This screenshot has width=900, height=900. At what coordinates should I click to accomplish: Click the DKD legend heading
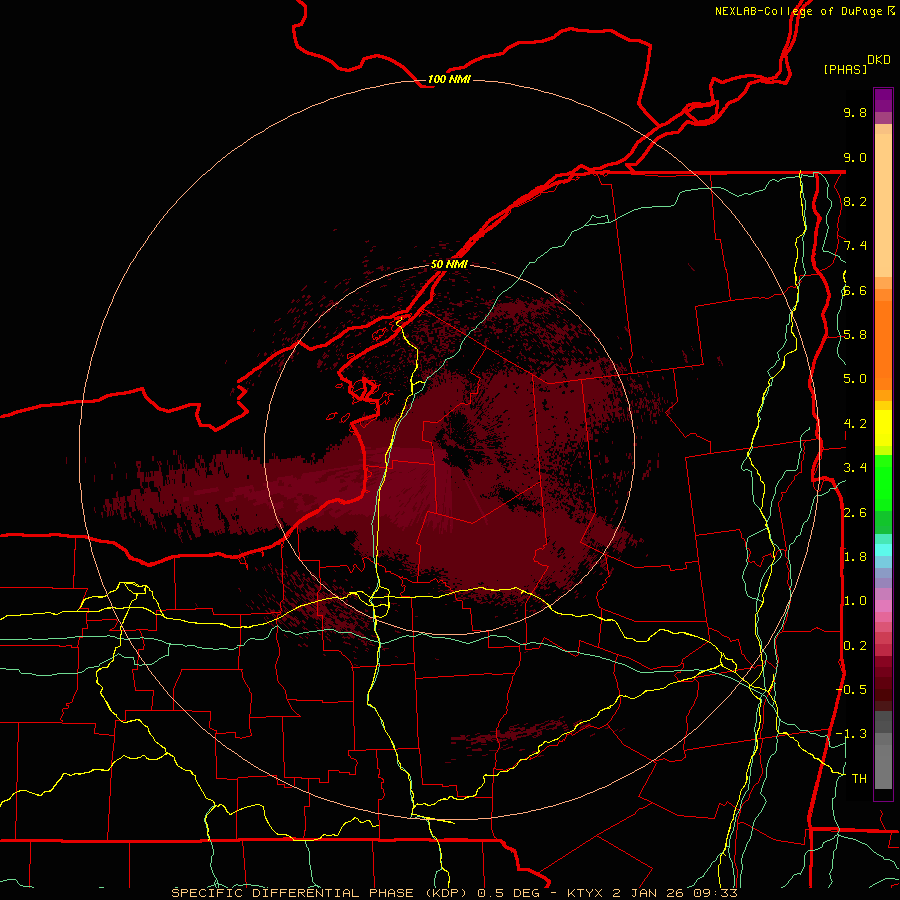click(x=878, y=60)
